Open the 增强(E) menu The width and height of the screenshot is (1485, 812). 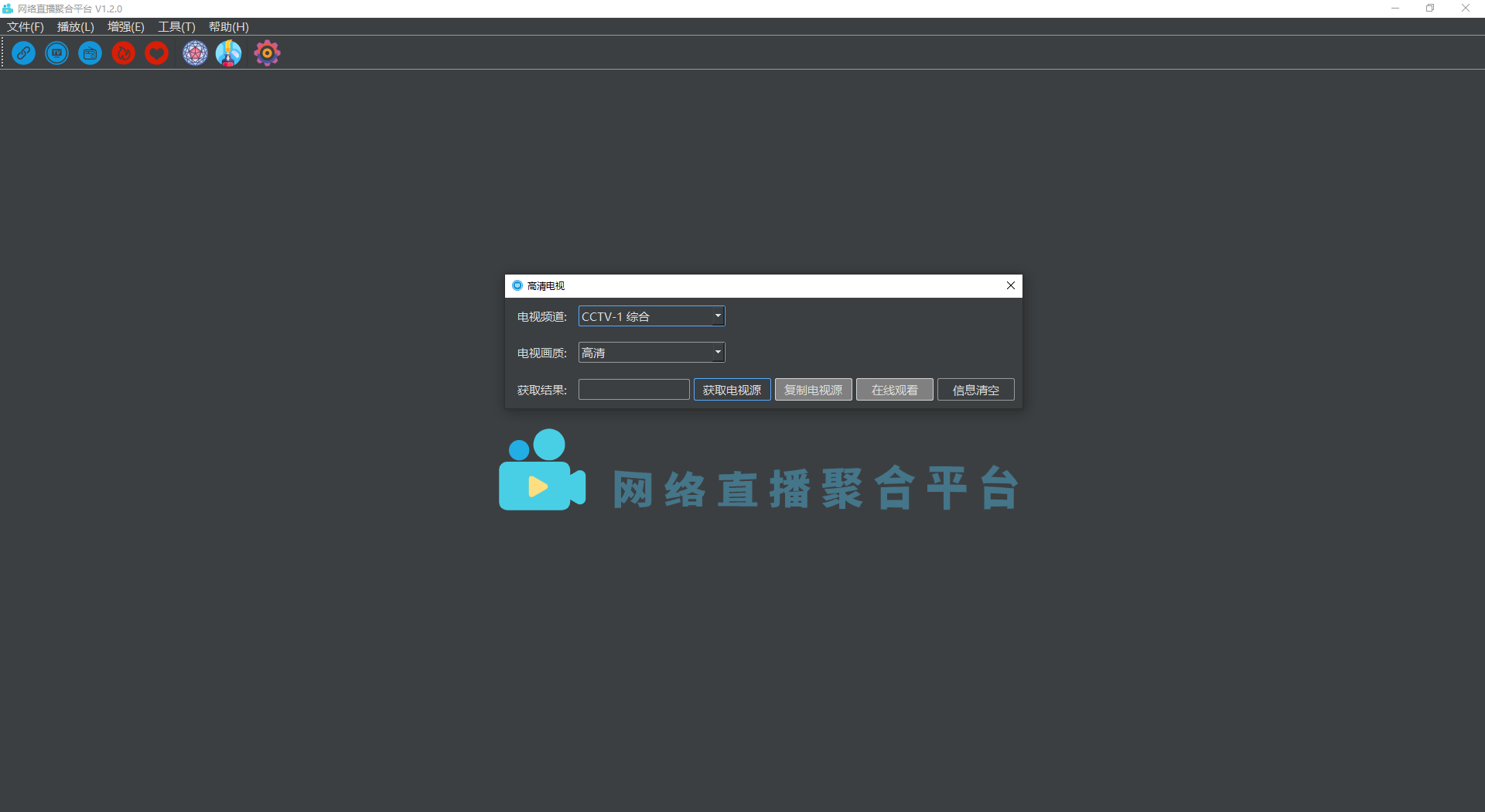(x=126, y=27)
